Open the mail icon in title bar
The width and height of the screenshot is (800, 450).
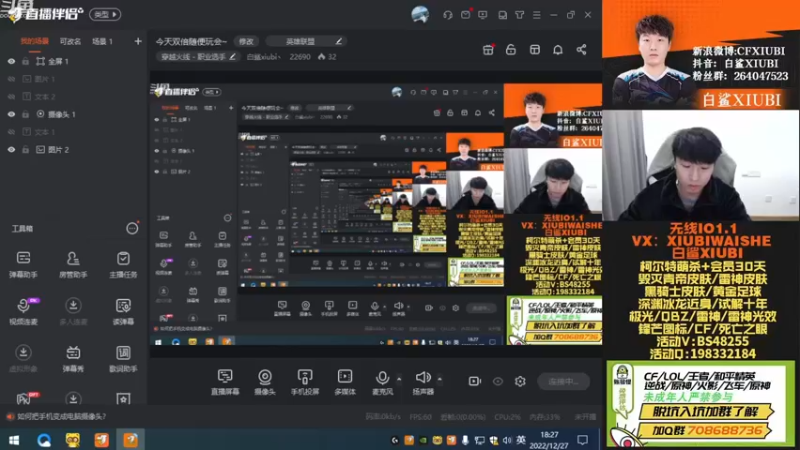[x=465, y=15]
